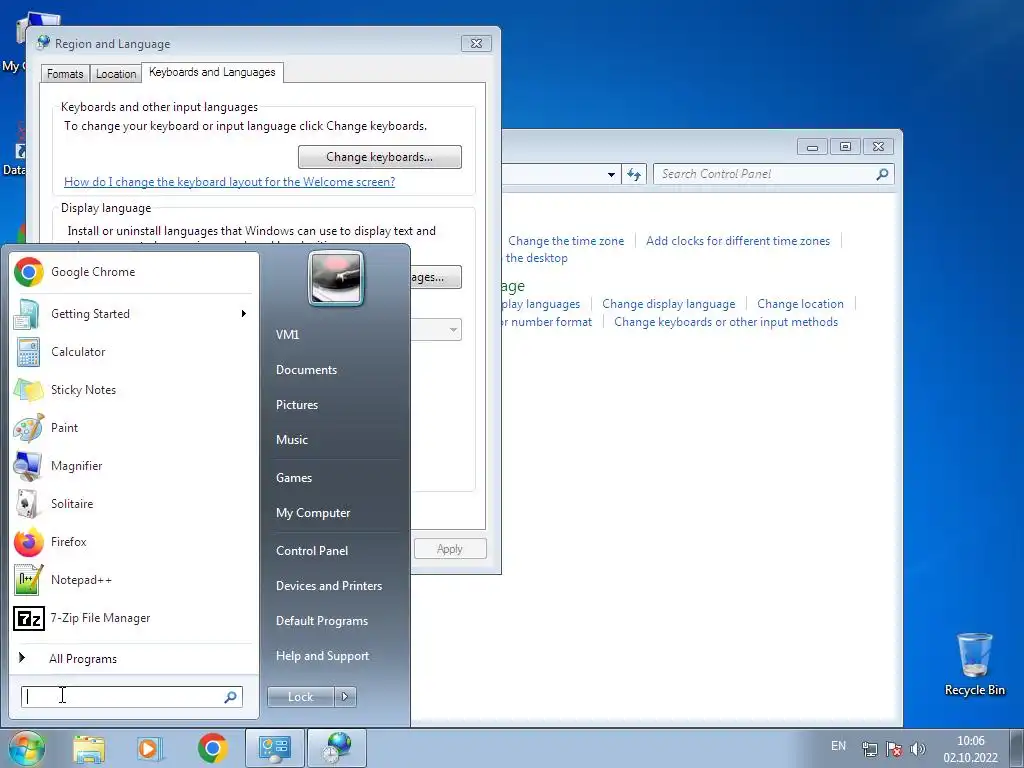The height and width of the screenshot is (768, 1024).
Task: Switch to Control Panel taskbar button
Action: (274, 748)
